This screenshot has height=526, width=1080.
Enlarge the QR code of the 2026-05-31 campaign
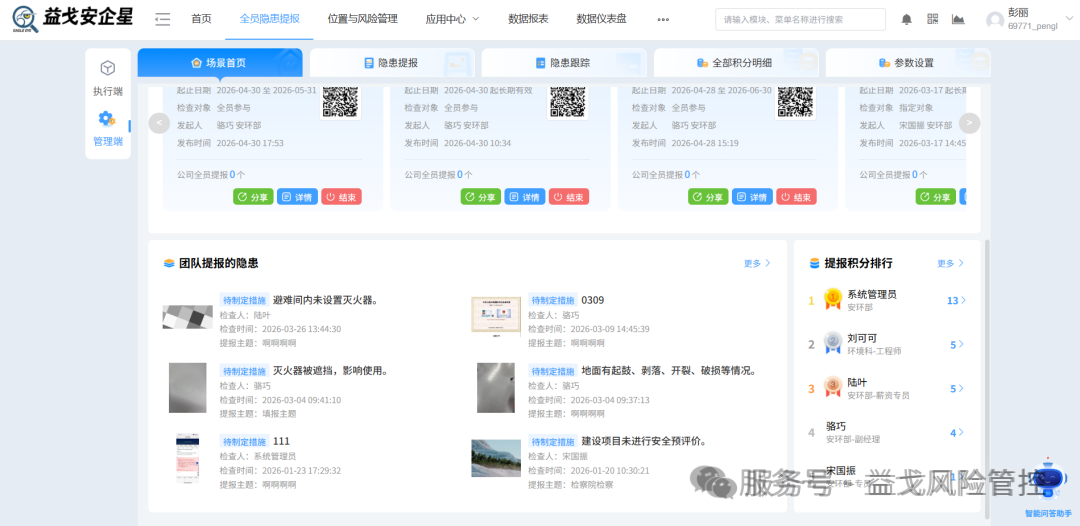340,102
